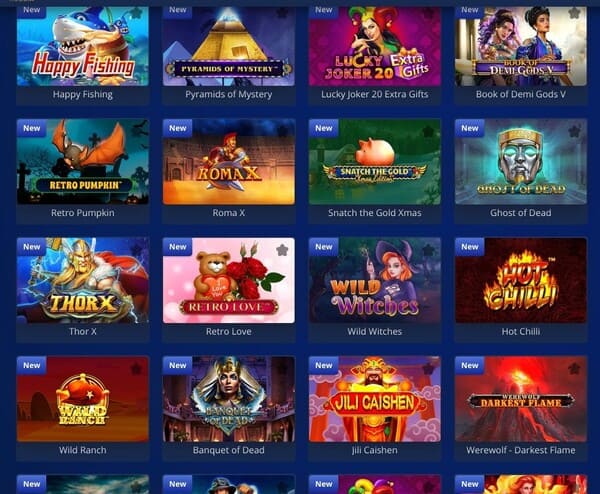Toggle favorite star on Retro Love
Viewport: 600px width, 494px height.
click(x=282, y=250)
